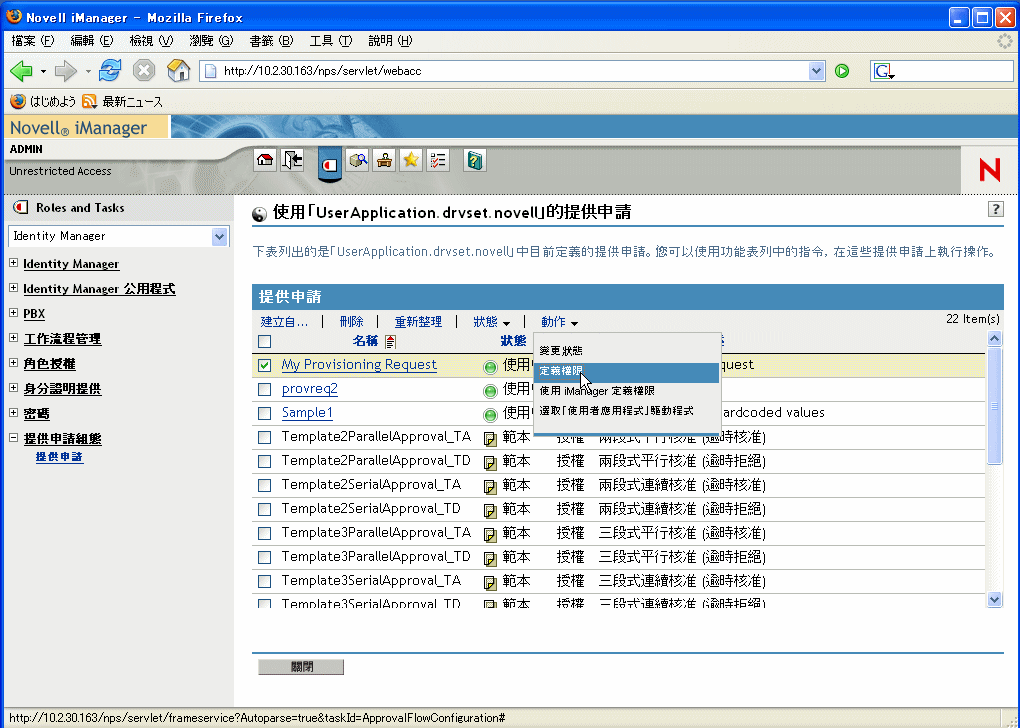Image resolution: width=1020 pixels, height=728 pixels.
Task: Click template icon of Template3ParallelApproval_TD
Action: tap(490, 559)
